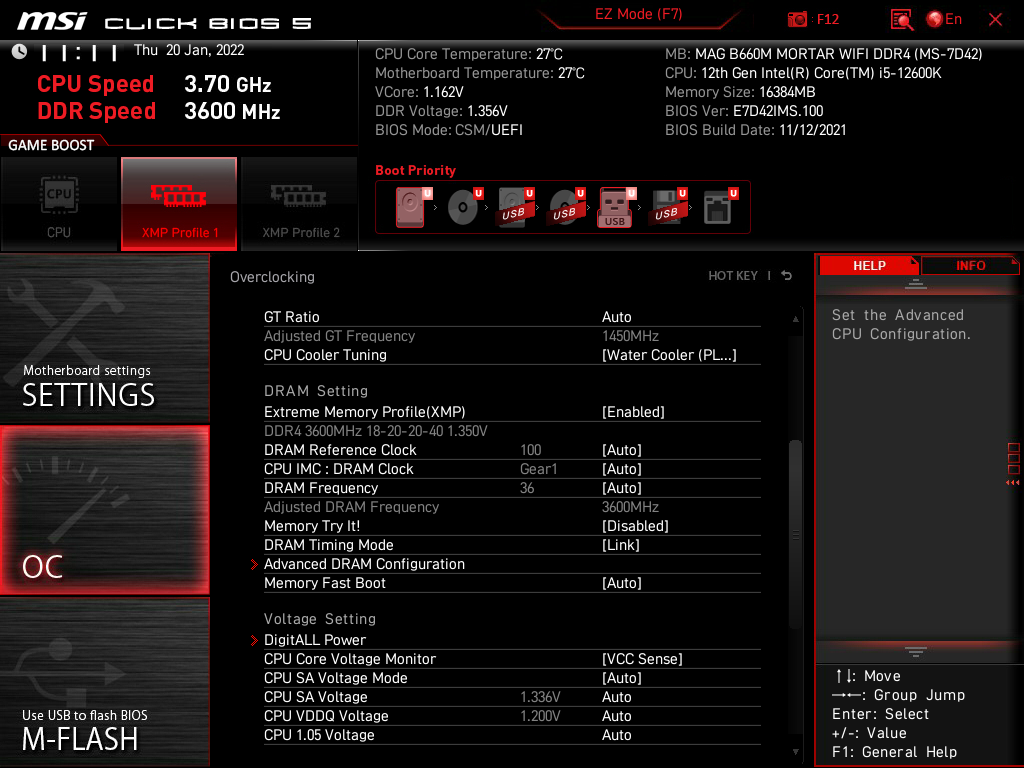Image resolution: width=1024 pixels, height=768 pixels.
Task: Click the GAME BOOST label
Action: (x=51, y=145)
